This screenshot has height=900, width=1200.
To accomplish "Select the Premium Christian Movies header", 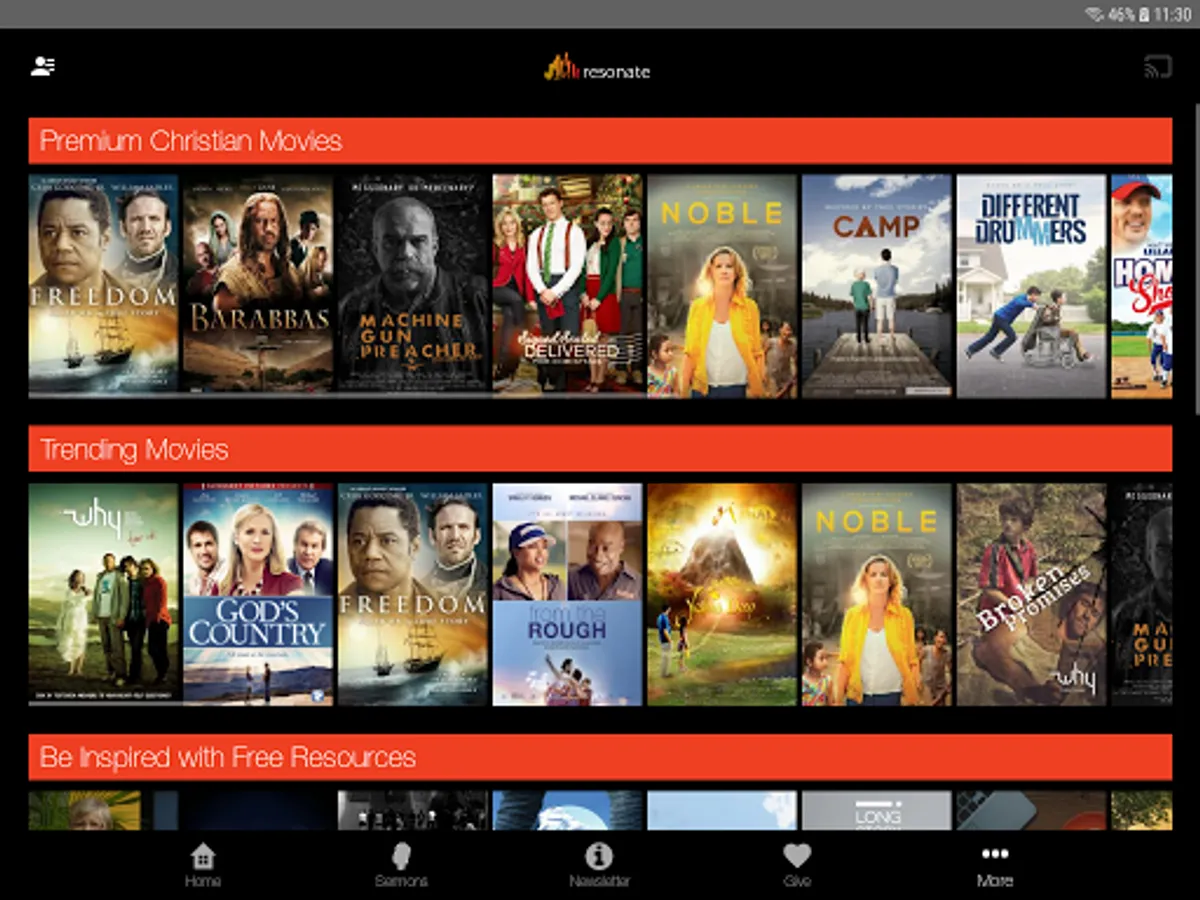I will (600, 141).
